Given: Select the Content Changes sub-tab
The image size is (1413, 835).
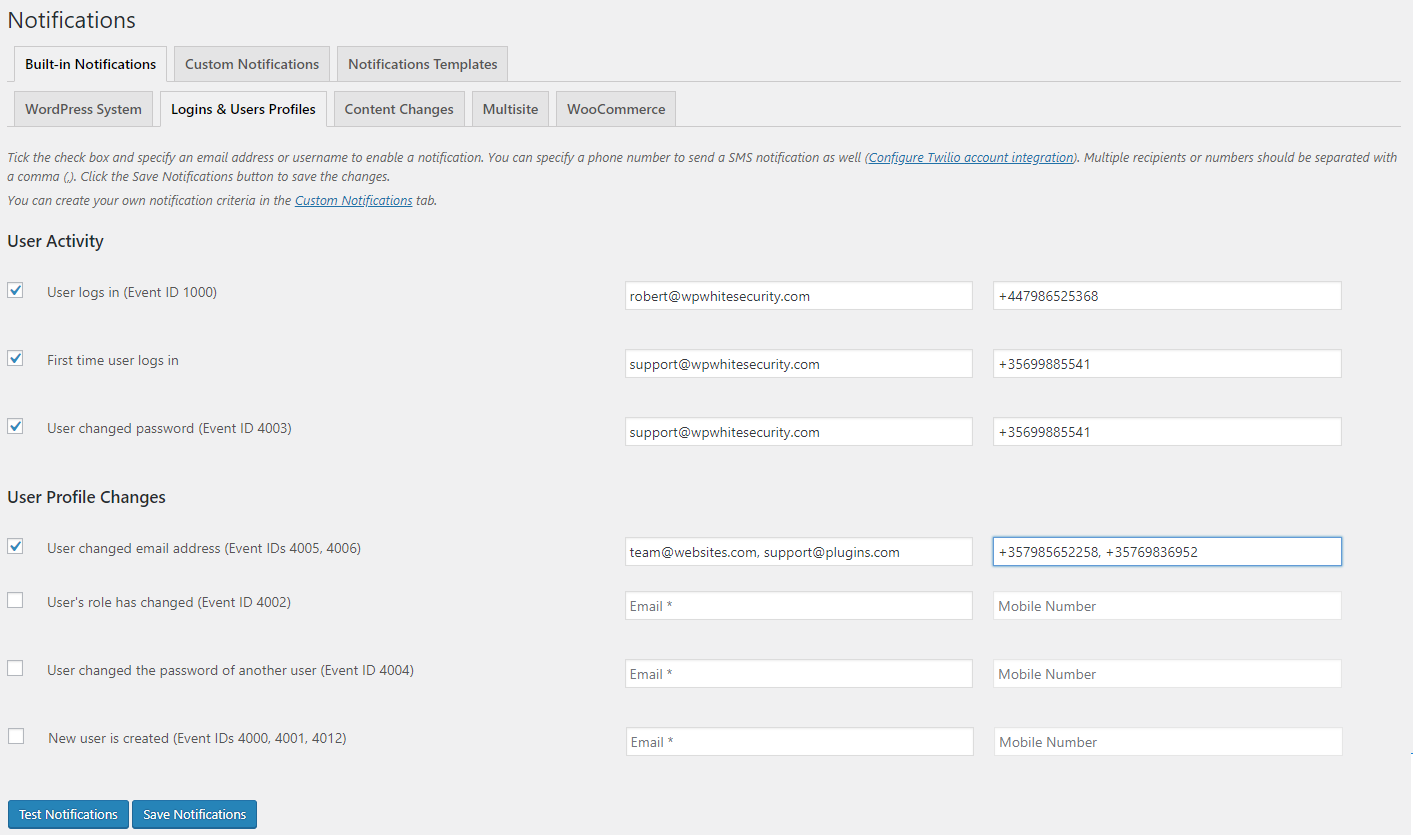Looking at the screenshot, I should (399, 109).
